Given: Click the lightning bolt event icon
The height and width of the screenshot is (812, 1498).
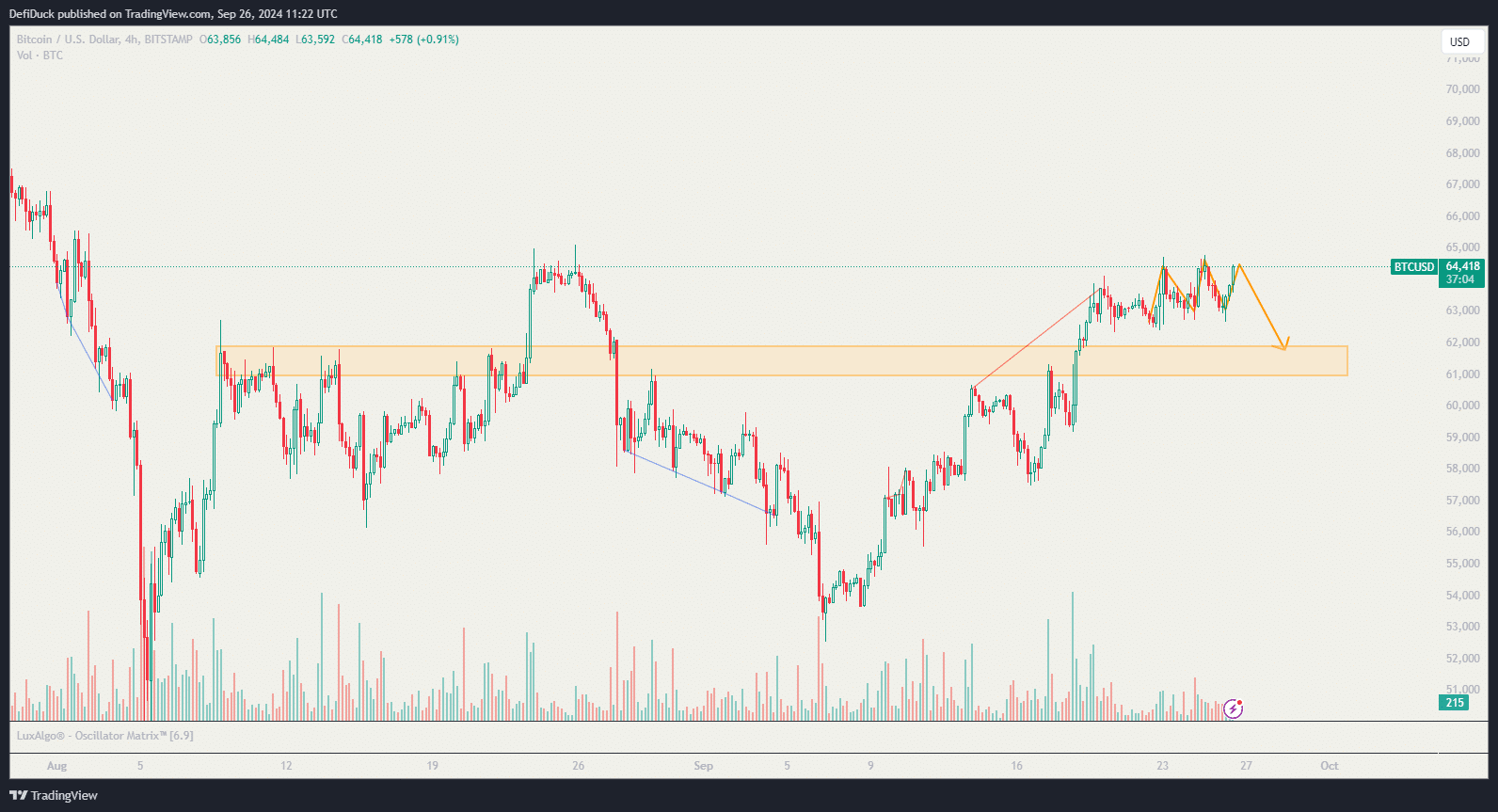Looking at the screenshot, I should 1234,709.
